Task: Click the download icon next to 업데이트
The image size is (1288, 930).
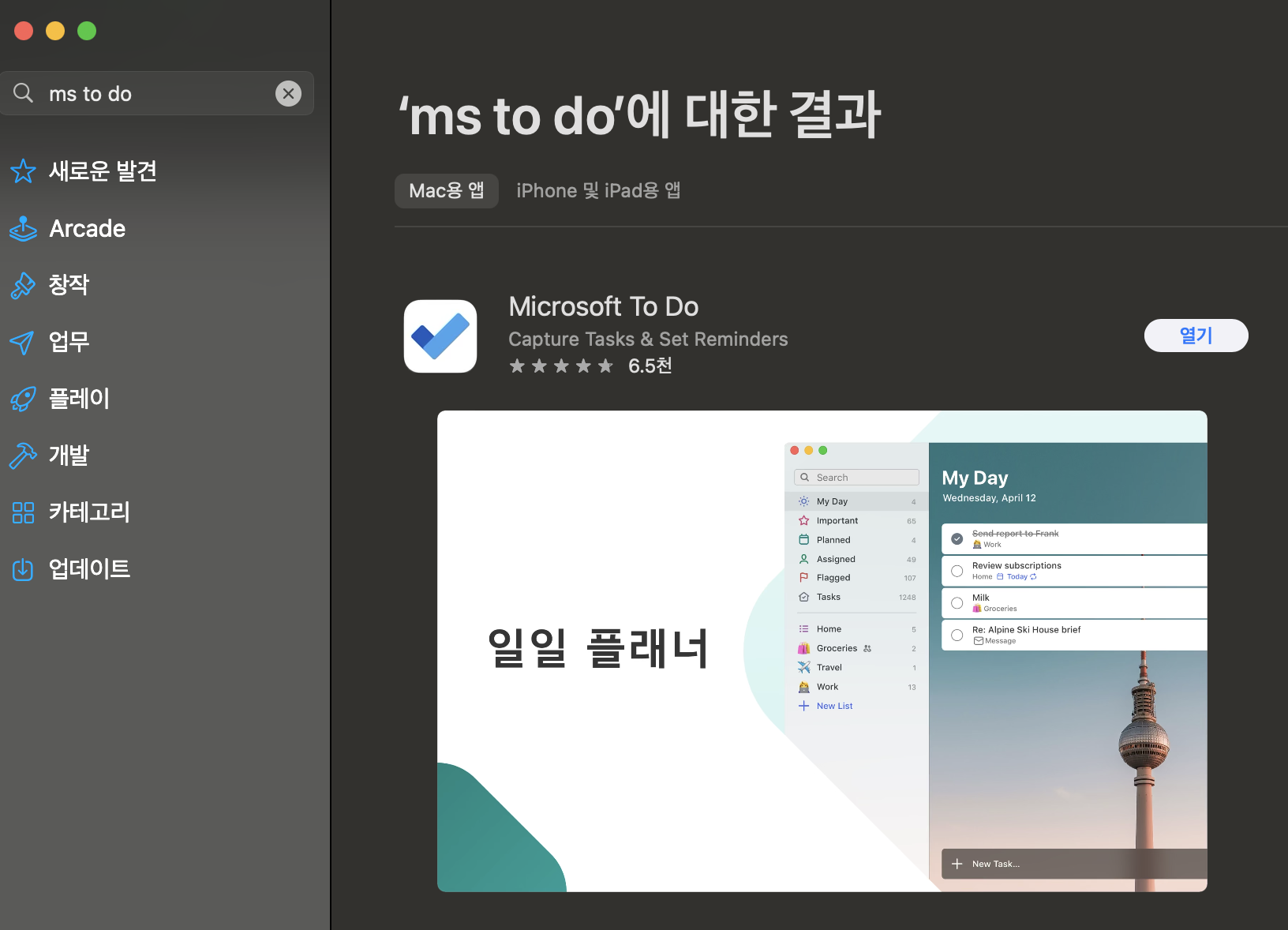Action: click(23, 569)
